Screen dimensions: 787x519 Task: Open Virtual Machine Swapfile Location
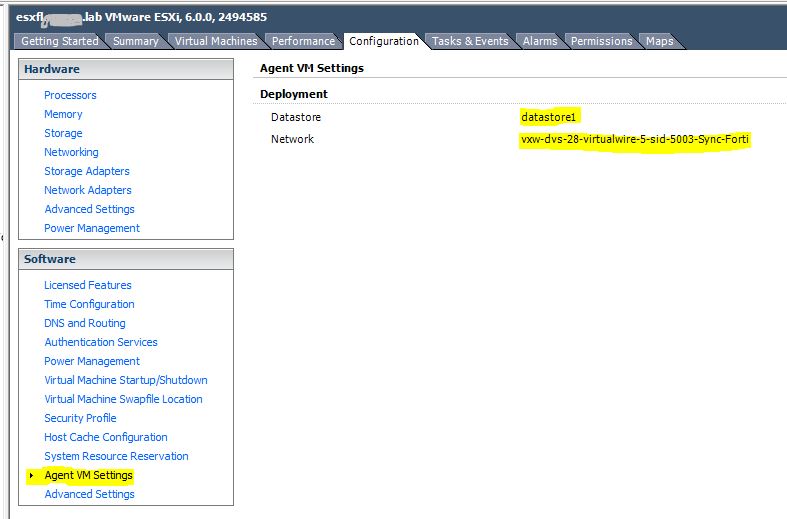point(123,400)
